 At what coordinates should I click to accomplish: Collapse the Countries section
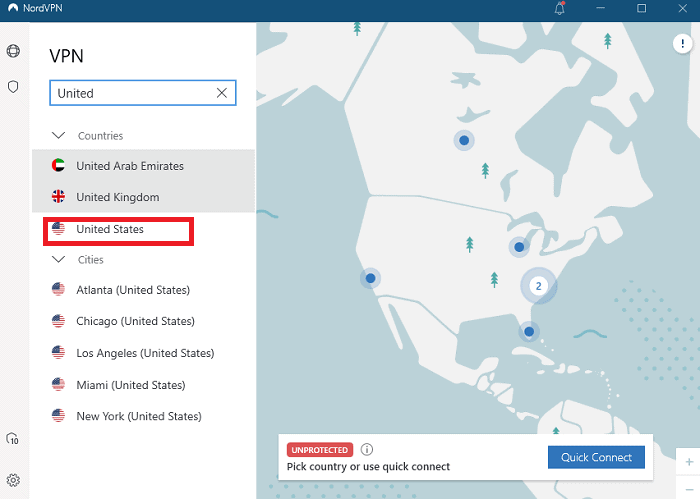[58, 135]
